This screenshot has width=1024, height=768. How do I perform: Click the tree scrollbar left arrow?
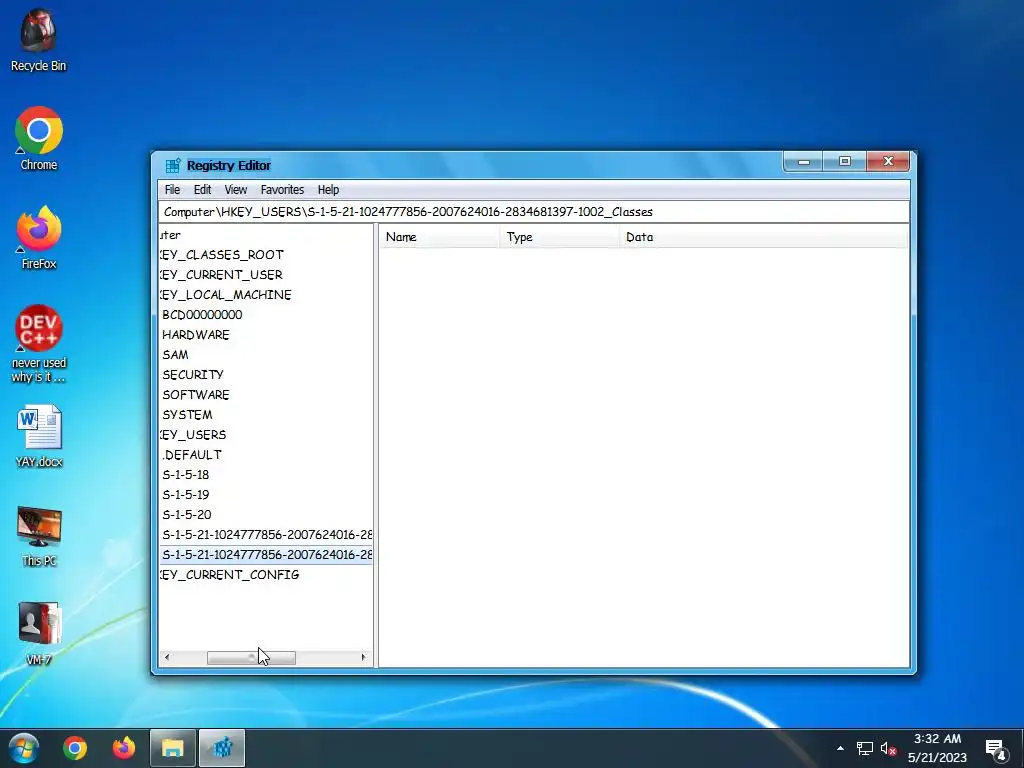pyautogui.click(x=167, y=658)
